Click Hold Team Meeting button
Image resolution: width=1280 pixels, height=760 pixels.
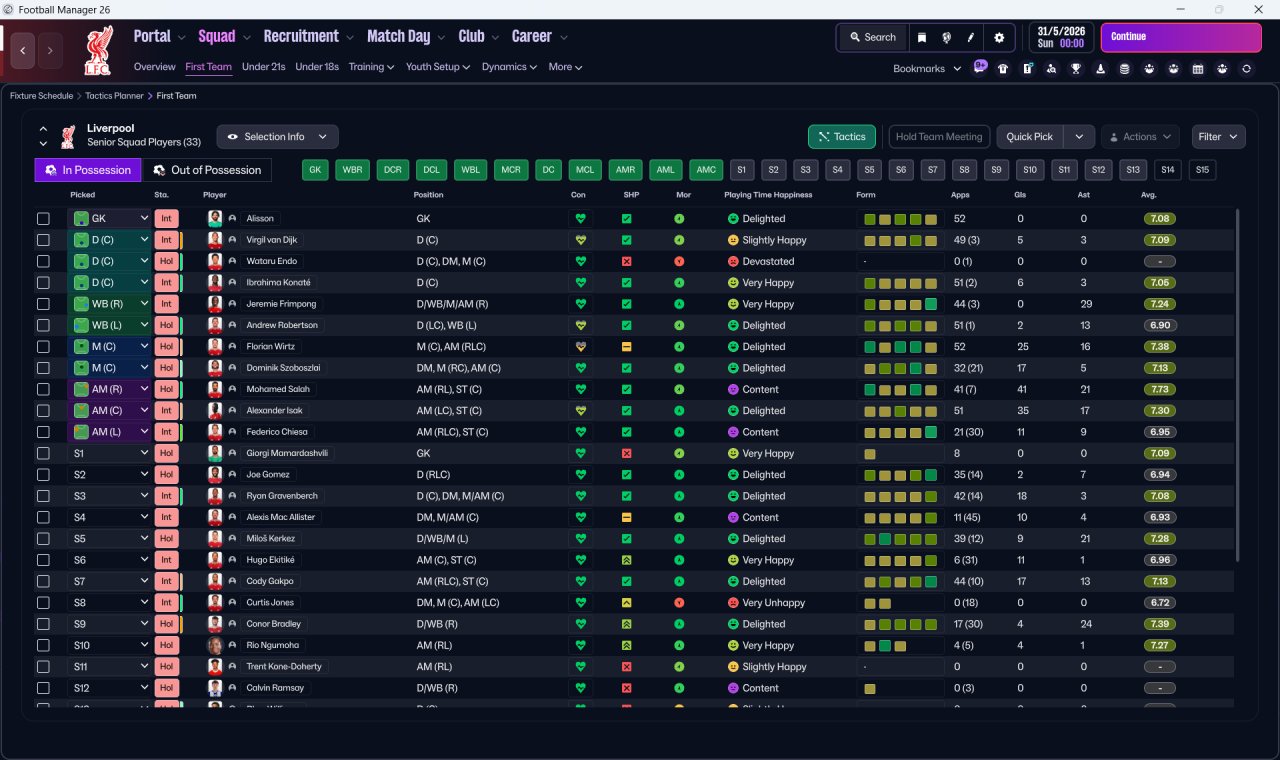939,137
